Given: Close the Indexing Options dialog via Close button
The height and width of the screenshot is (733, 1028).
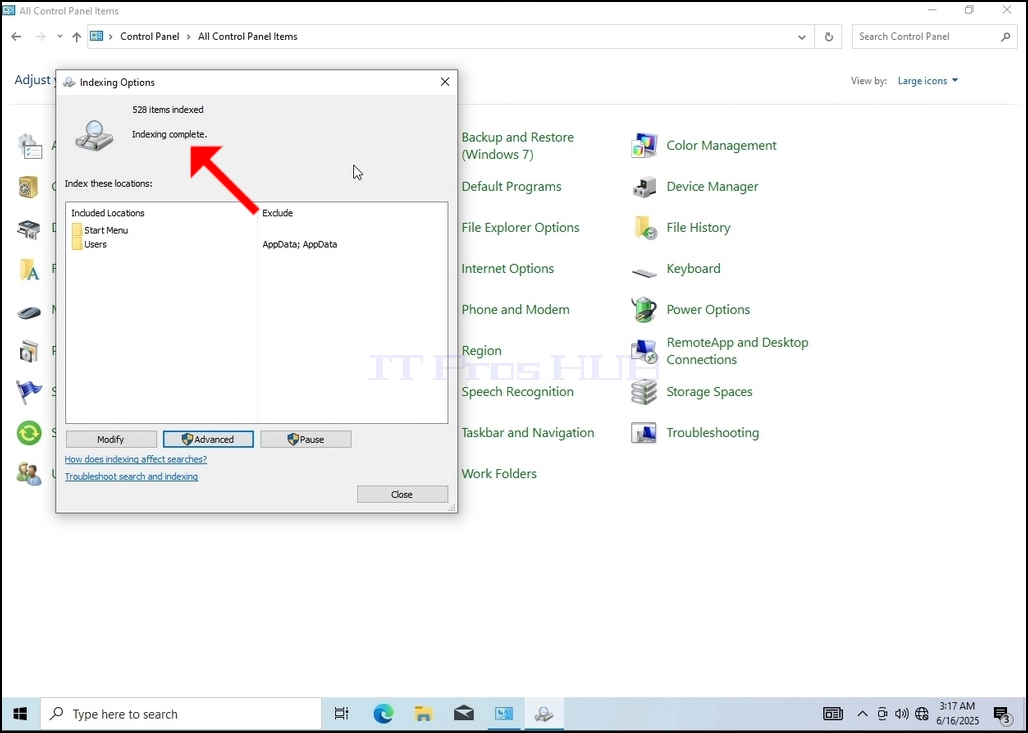Looking at the screenshot, I should pos(402,494).
